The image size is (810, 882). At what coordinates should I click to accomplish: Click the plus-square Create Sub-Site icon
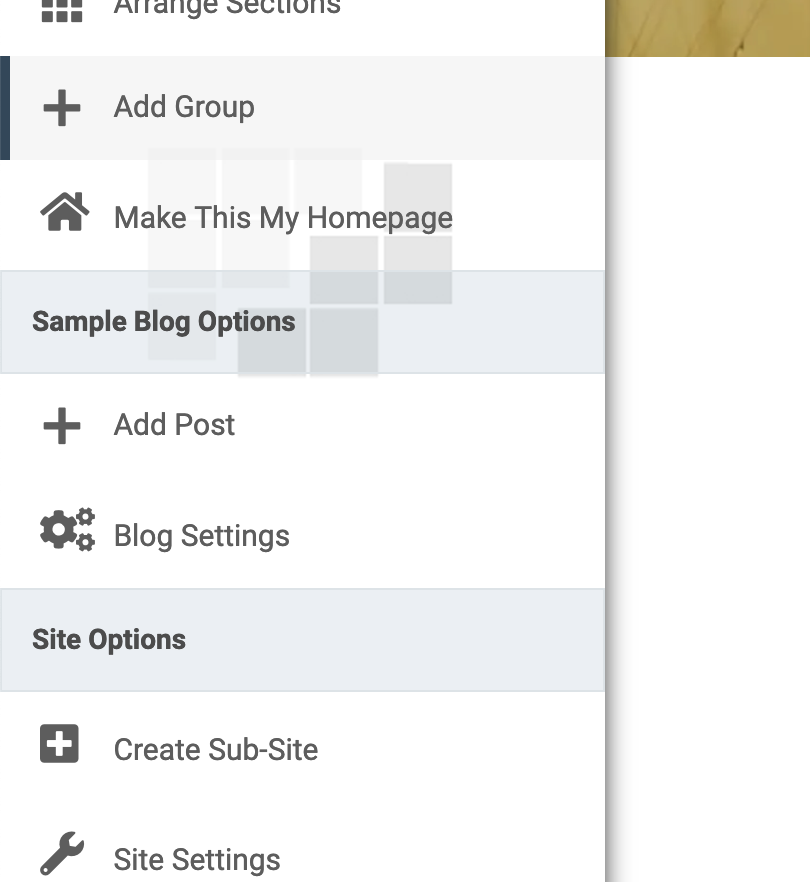(x=60, y=745)
